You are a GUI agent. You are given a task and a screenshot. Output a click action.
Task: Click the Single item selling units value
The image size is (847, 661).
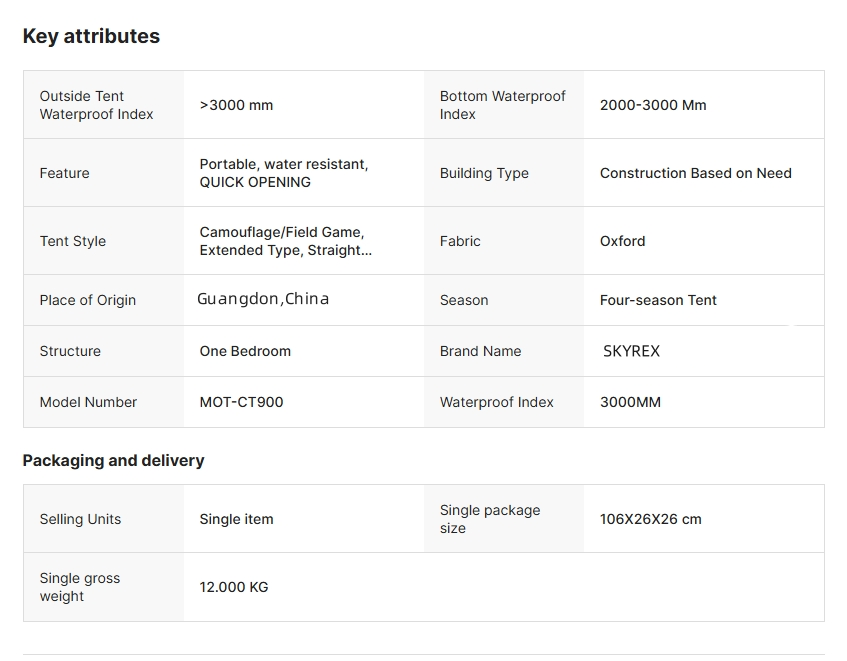pyautogui.click(x=236, y=519)
